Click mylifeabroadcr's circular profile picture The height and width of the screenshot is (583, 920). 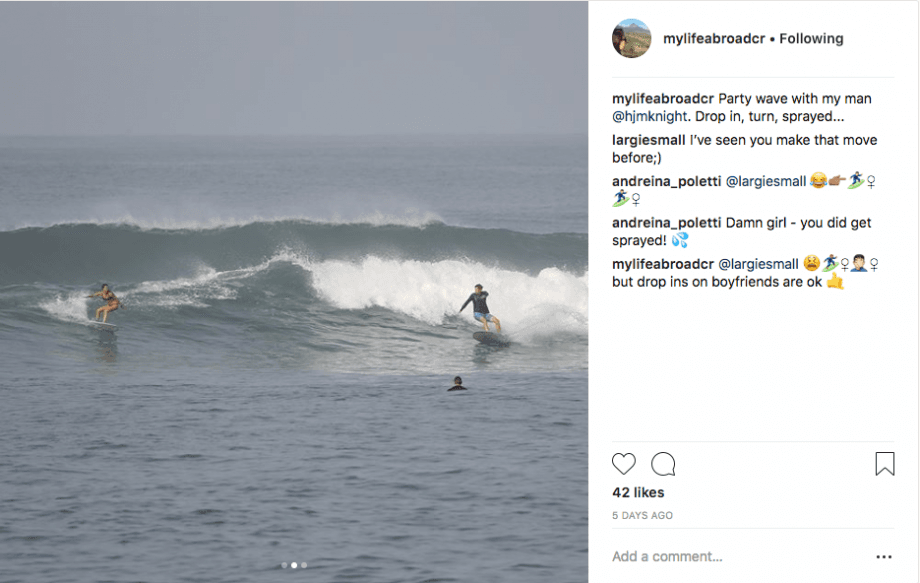click(631, 38)
